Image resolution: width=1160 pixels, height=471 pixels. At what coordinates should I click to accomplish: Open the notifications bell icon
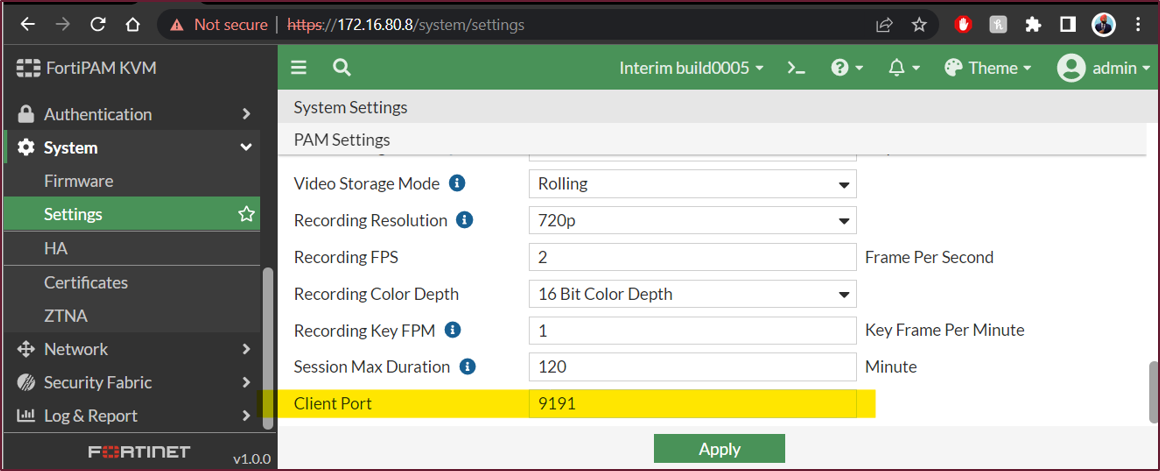[902, 68]
